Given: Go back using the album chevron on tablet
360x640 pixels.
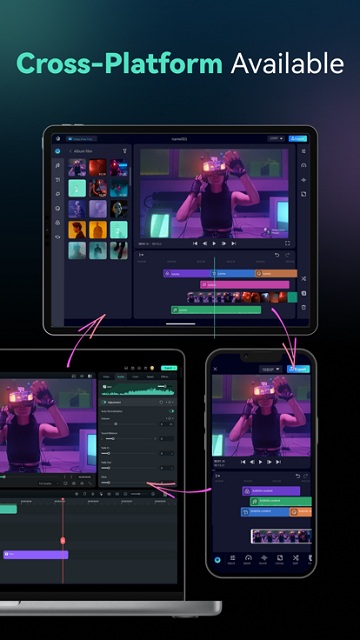Looking at the screenshot, I should pyautogui.click(x=70, y=151).
